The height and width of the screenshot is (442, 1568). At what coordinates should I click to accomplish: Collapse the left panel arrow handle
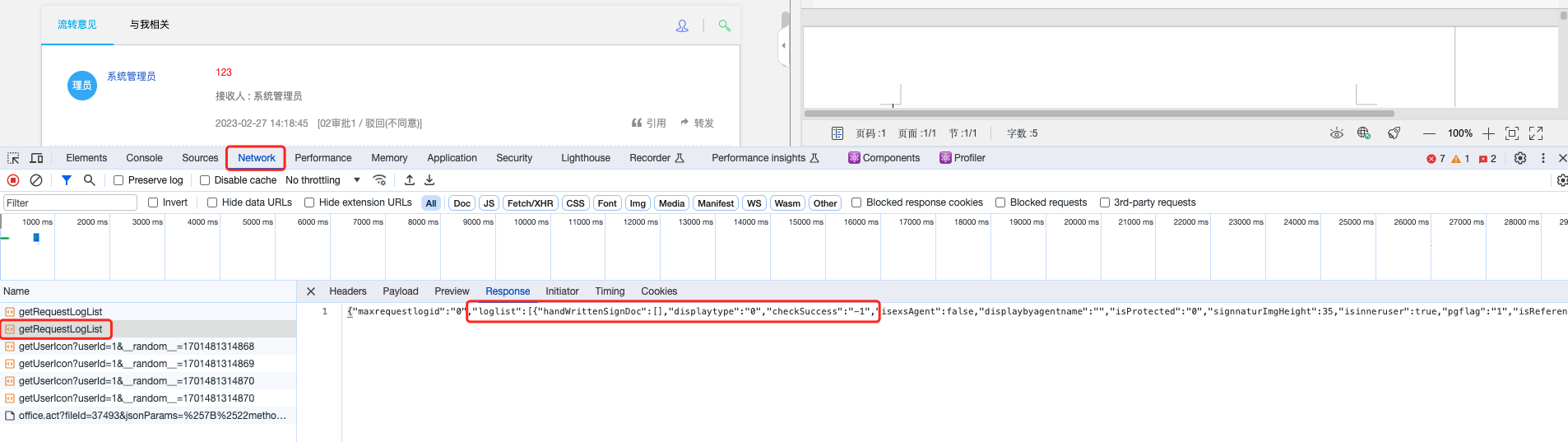pos(783,46)
